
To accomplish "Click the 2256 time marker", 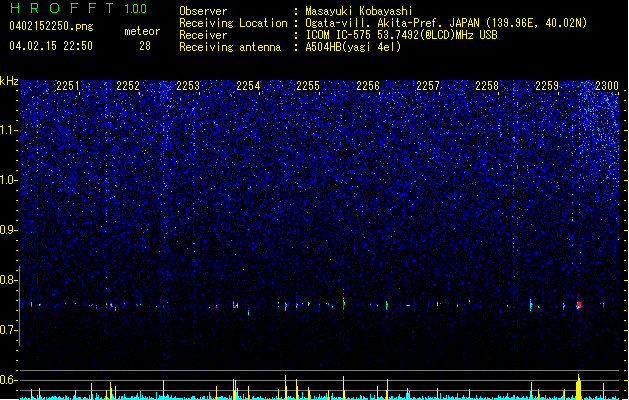I will (x=368, y=86).
